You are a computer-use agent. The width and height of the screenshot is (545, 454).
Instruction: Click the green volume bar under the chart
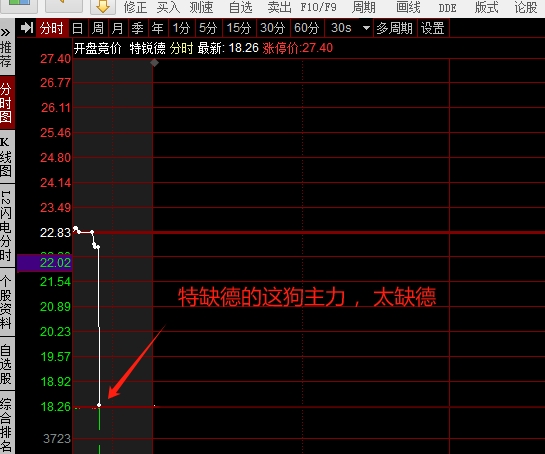99,420
